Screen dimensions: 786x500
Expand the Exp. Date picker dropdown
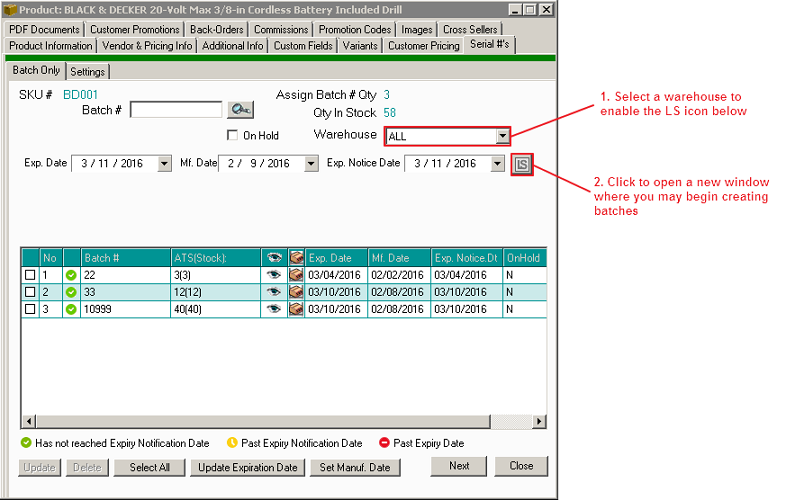[x=165, y=164]
